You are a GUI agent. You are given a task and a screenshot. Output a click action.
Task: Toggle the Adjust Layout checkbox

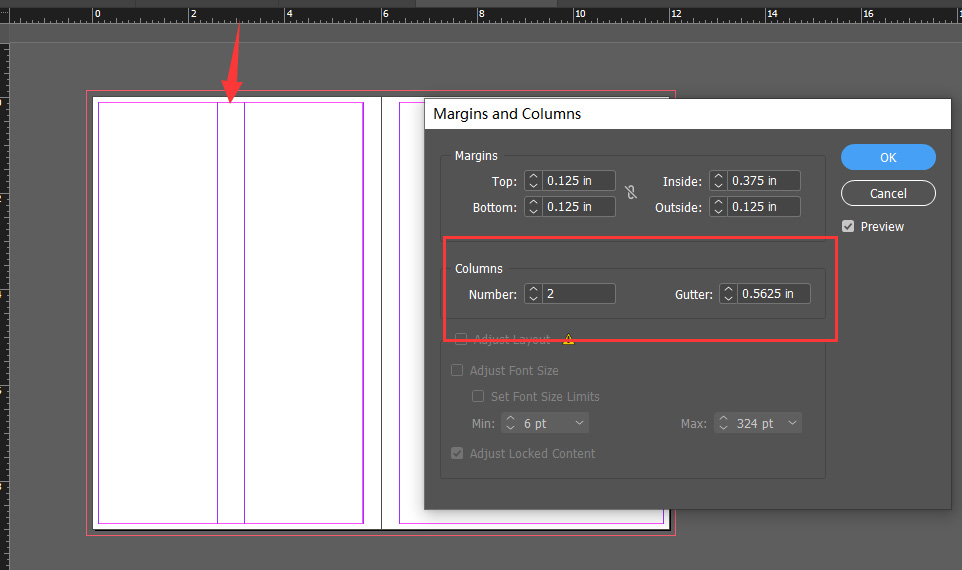tap(461, 339)
